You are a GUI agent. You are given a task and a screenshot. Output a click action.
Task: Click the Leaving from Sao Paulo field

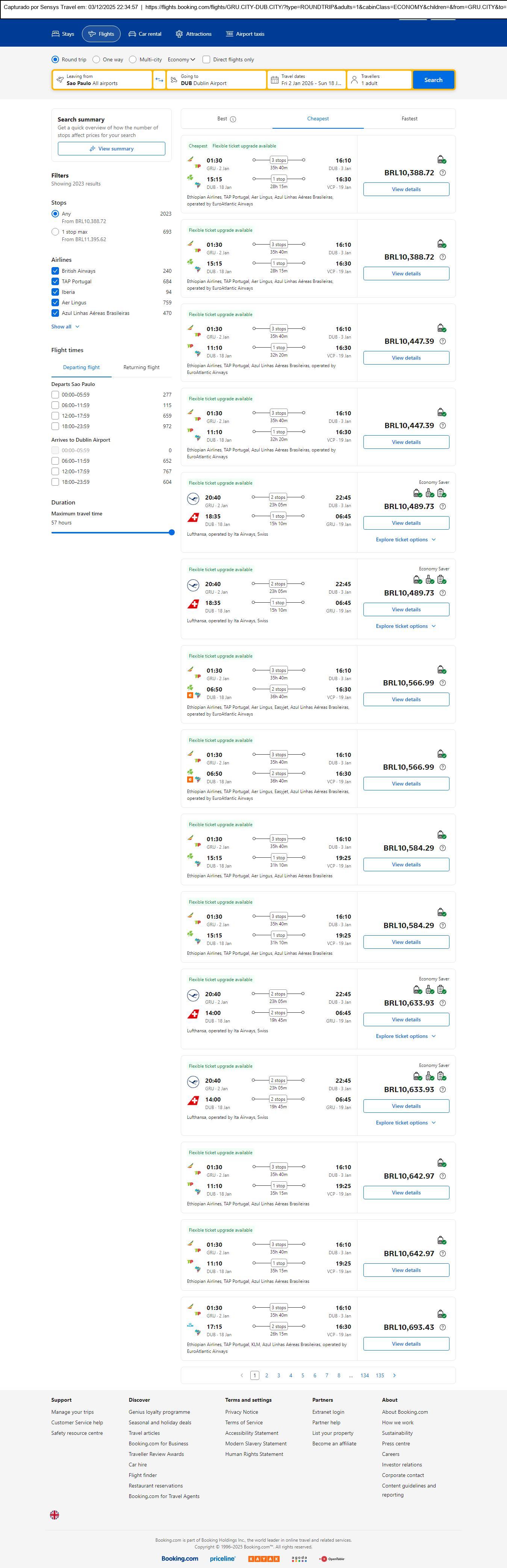[x=102, y=80]
